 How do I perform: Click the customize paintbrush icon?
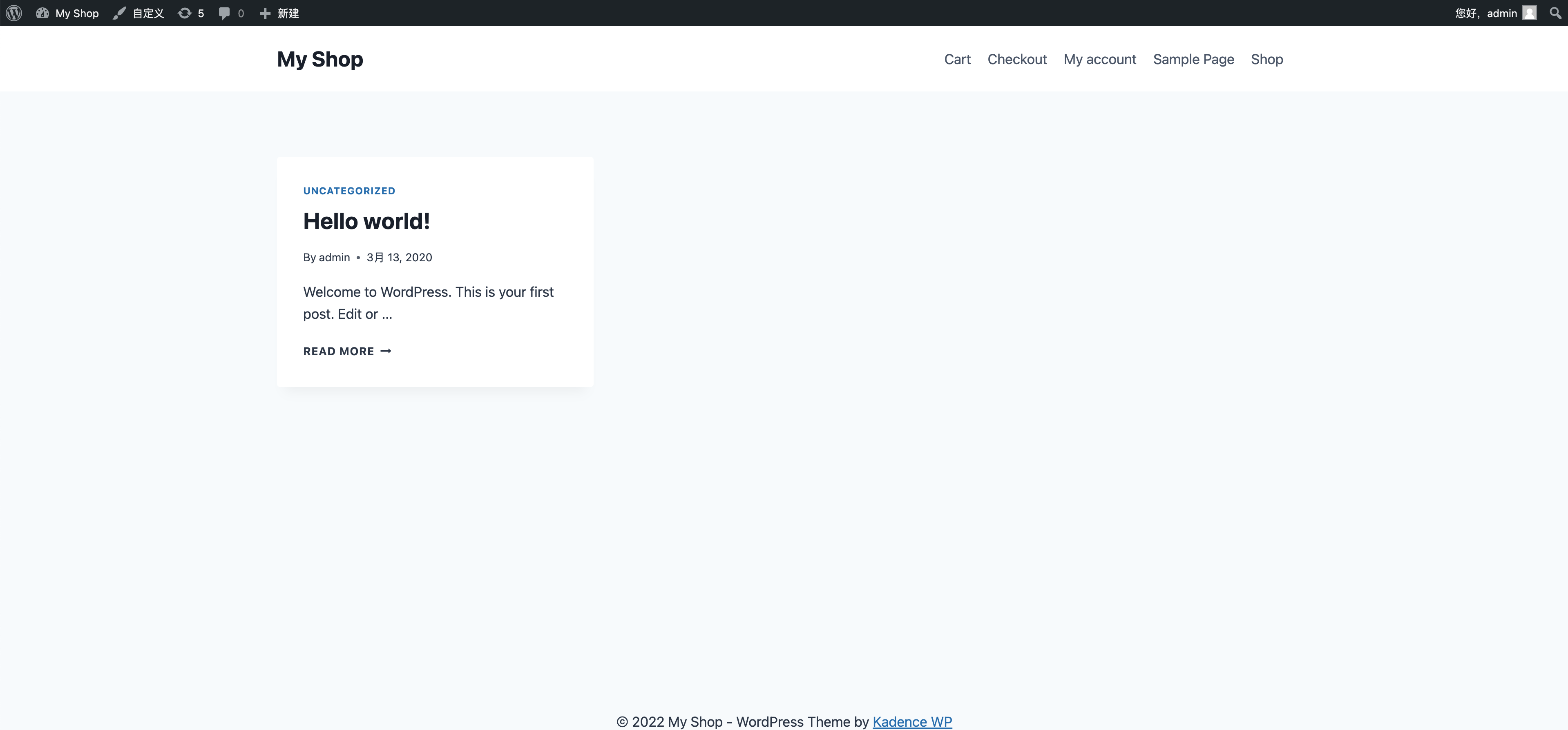pos(119,13)
